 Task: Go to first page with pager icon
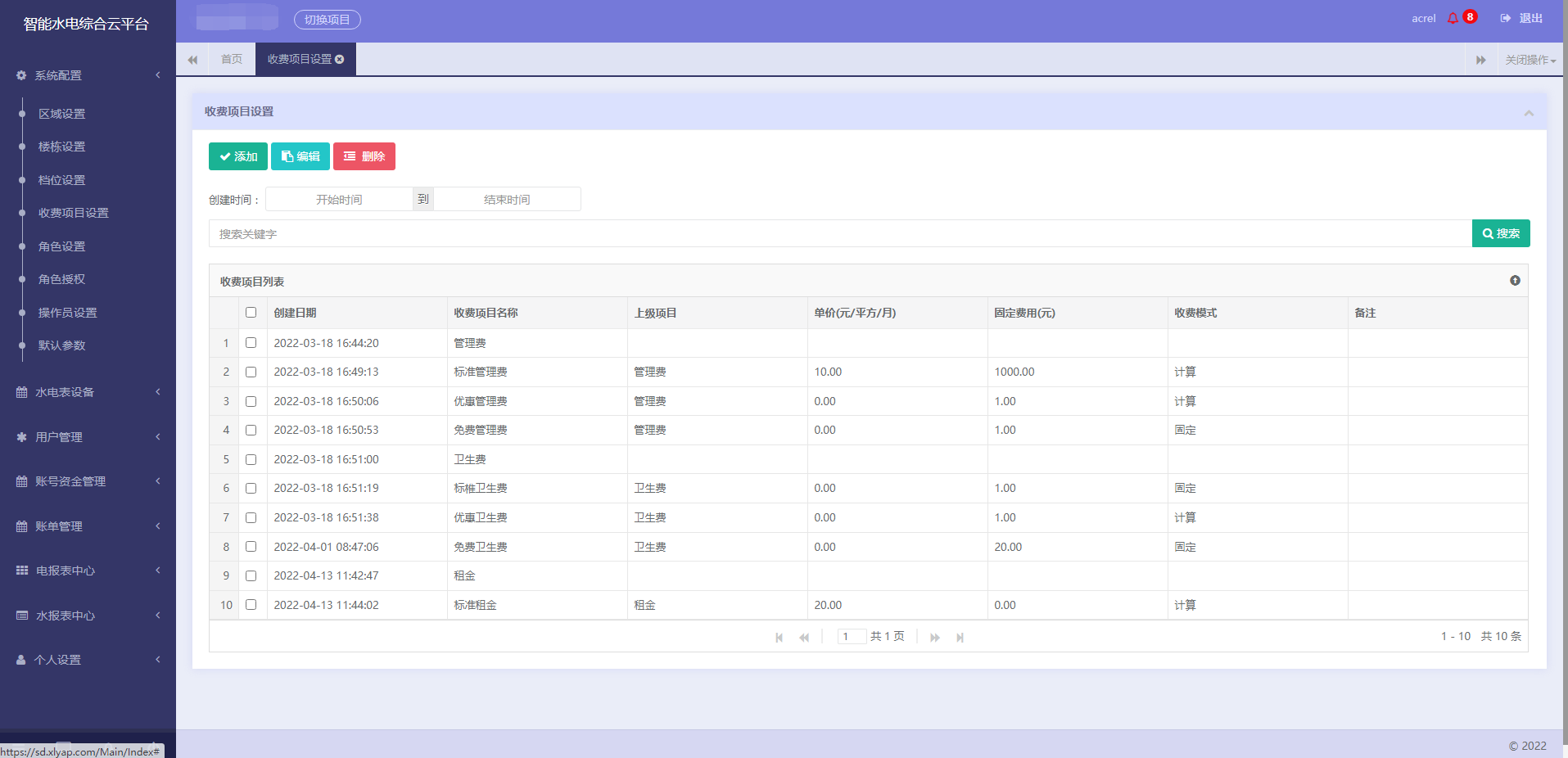(779, 638)
